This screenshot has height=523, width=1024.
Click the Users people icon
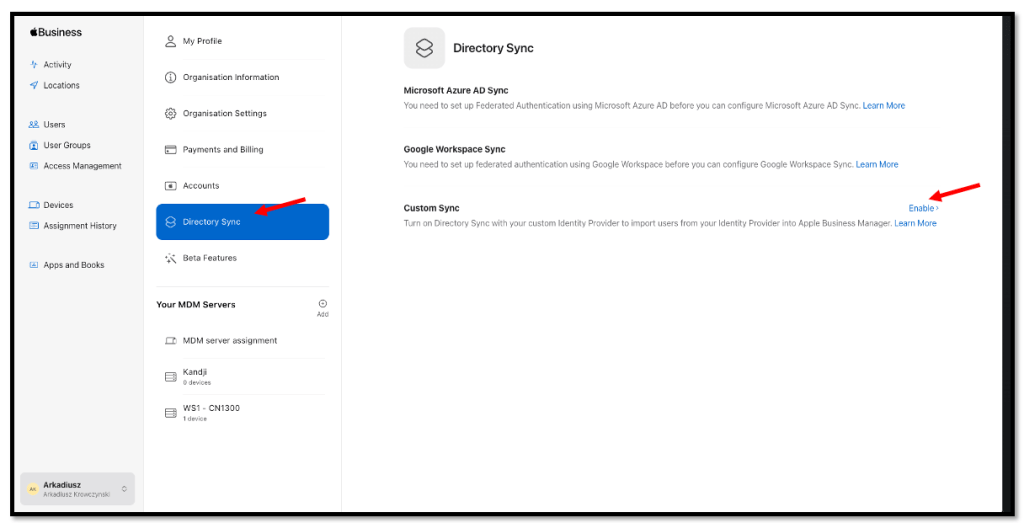(x=34, y=125)
